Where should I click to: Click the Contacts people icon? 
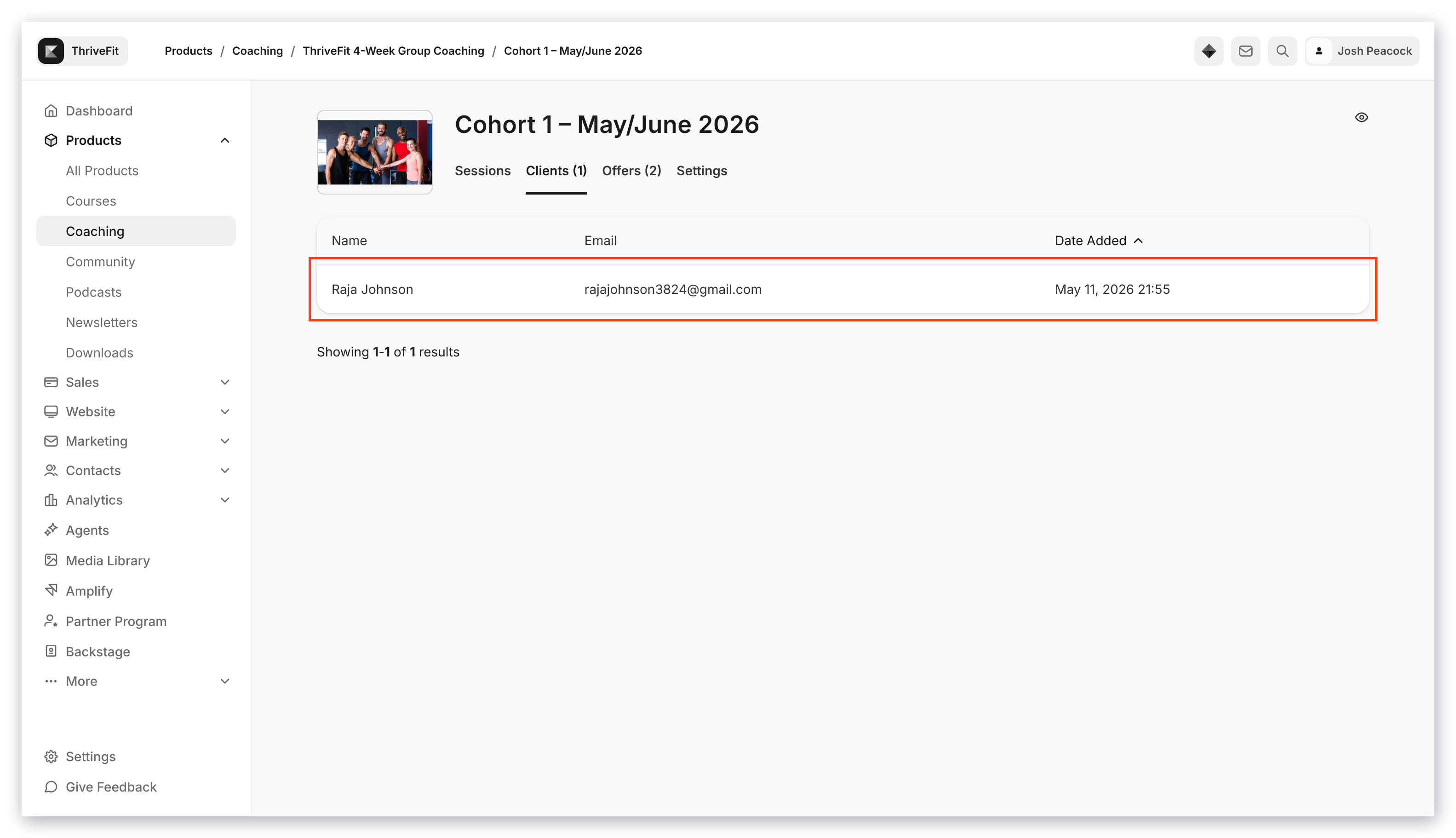[x=51, y=470]
